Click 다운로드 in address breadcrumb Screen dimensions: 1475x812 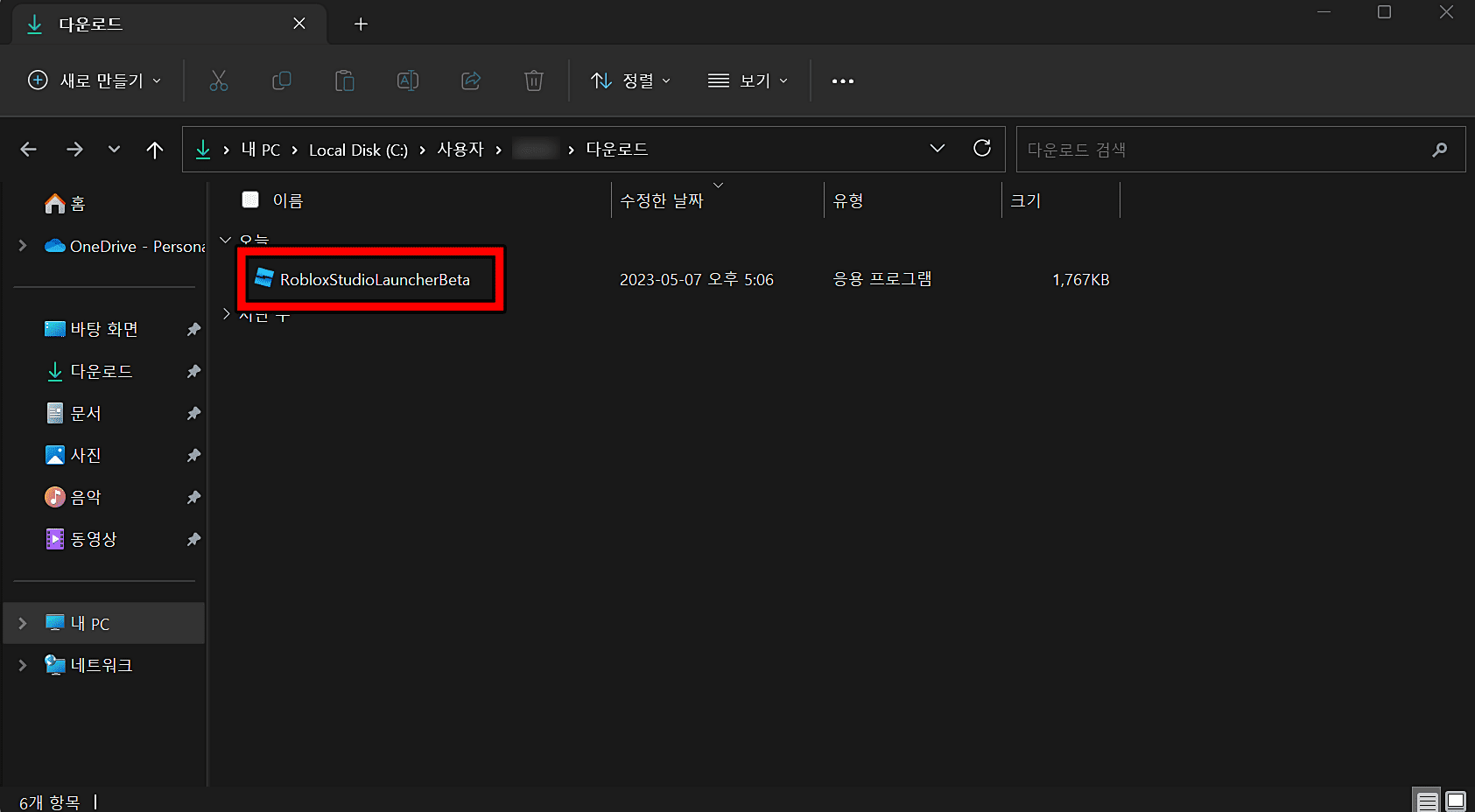(x=617, y=150)
